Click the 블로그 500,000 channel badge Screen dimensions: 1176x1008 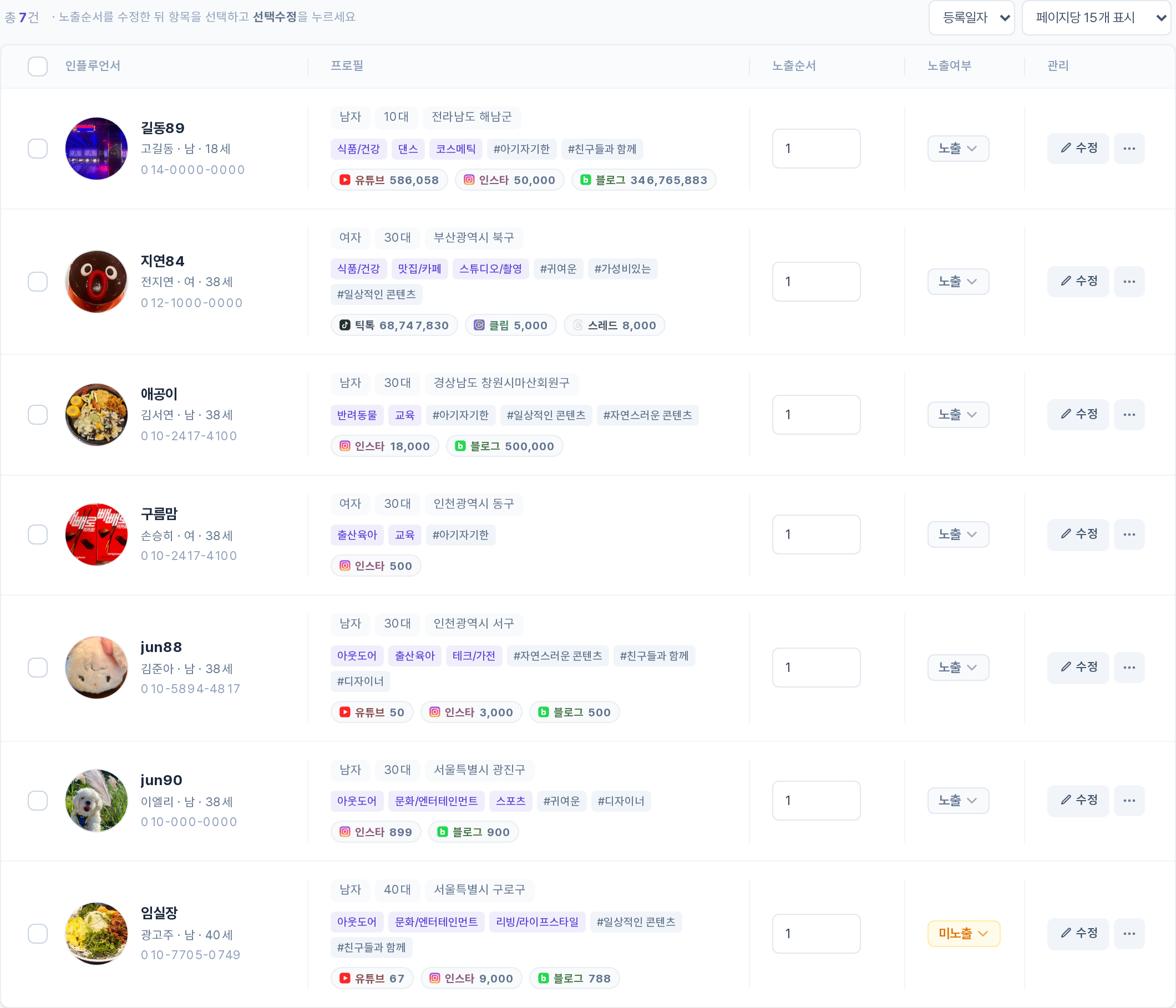click(x=504, y=447)
